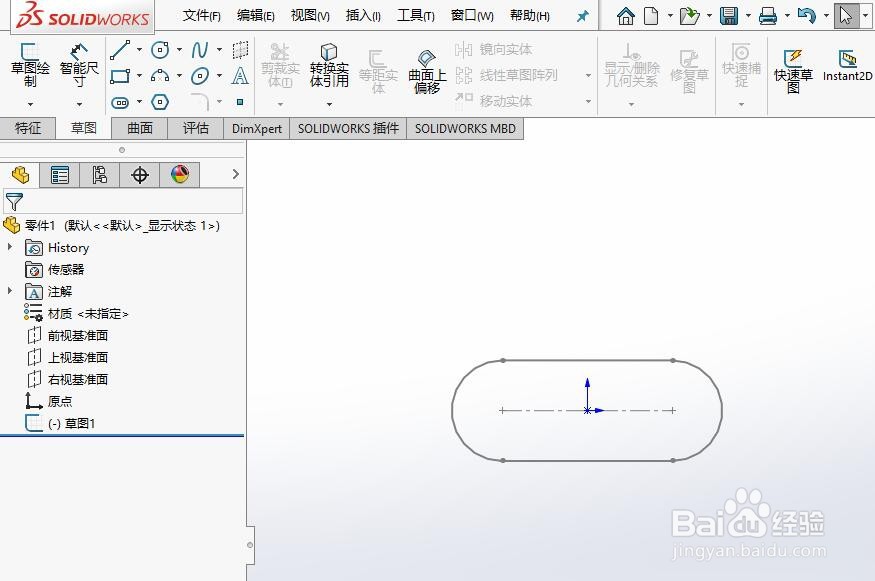Select 右视基准面 in feature tree
875x581 pixels.
pos(78,380)
